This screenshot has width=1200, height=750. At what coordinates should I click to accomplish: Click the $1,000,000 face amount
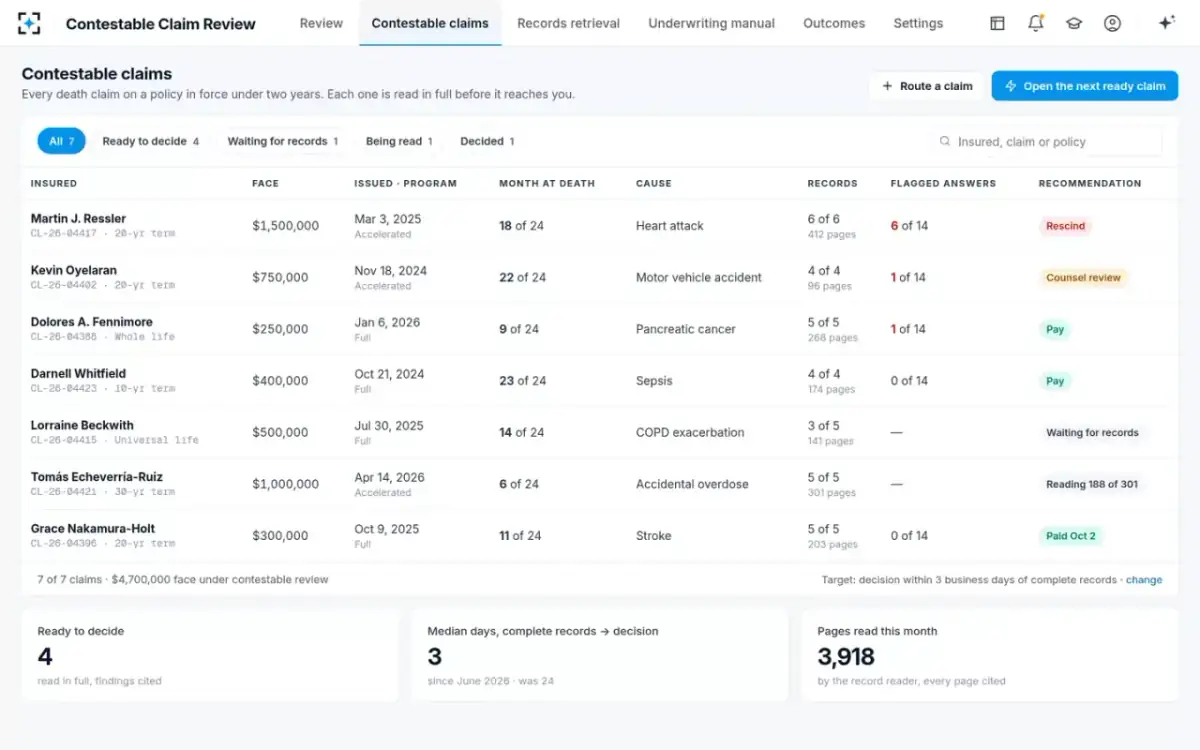click(x=286, y=484)
